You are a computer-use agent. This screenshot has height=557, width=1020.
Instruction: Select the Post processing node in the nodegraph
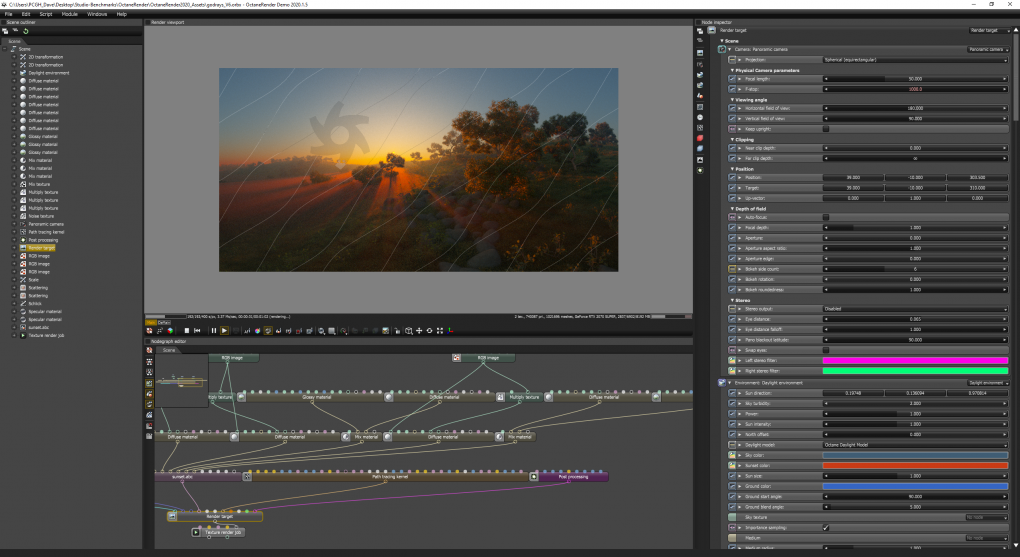click(573, 477)
